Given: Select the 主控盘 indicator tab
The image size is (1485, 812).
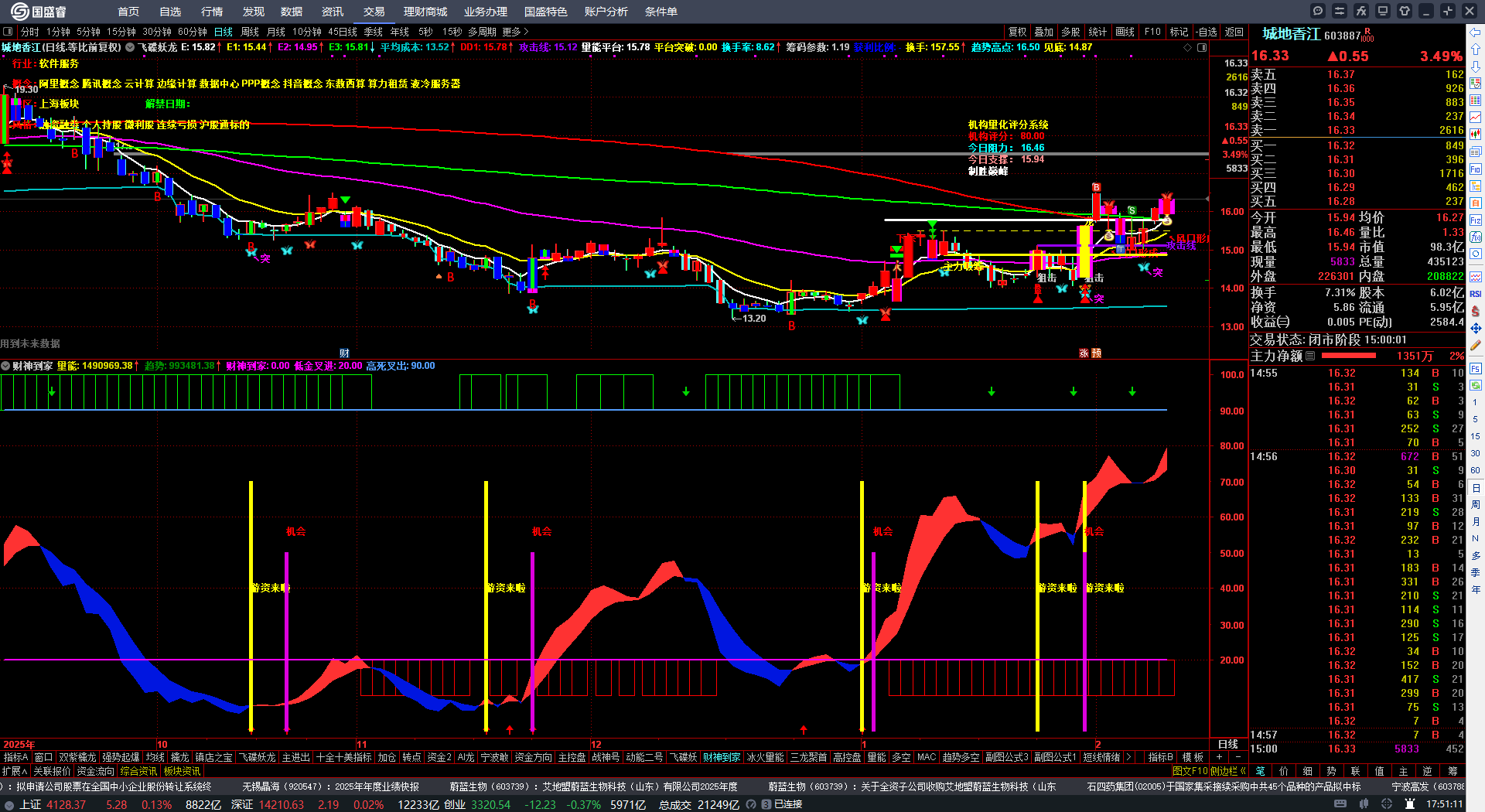Looking at the screenshot, I should [572, 757].
